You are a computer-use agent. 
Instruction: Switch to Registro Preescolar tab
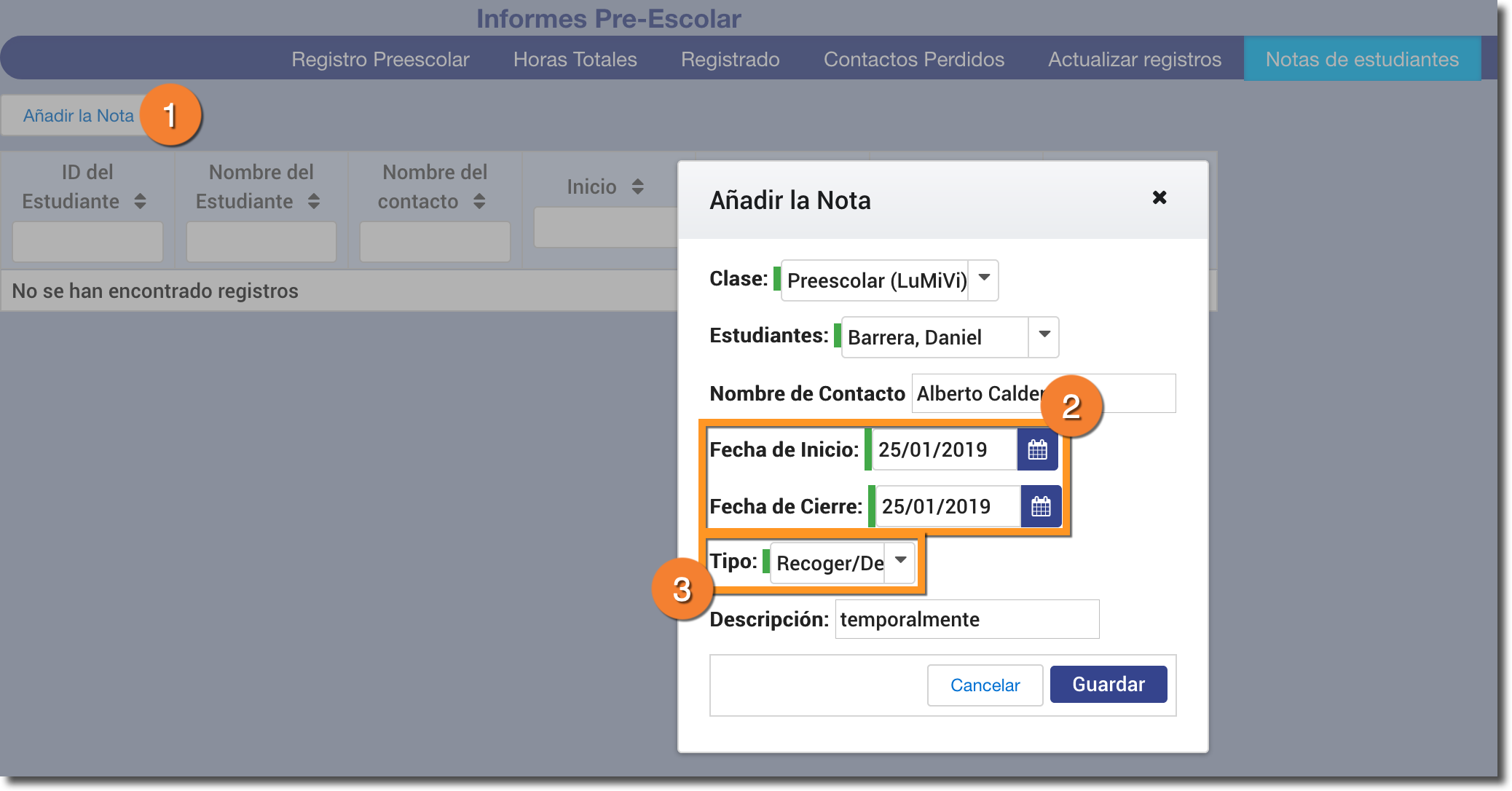380,59
